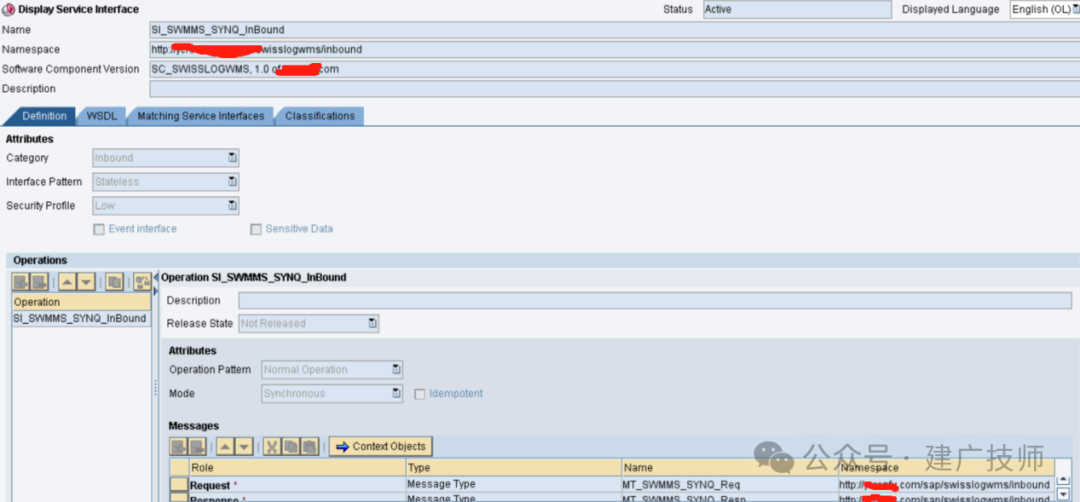Click delete line icon in Messages toolbar
This screenshot has height=502, width=1080.
tap(196, 446)
